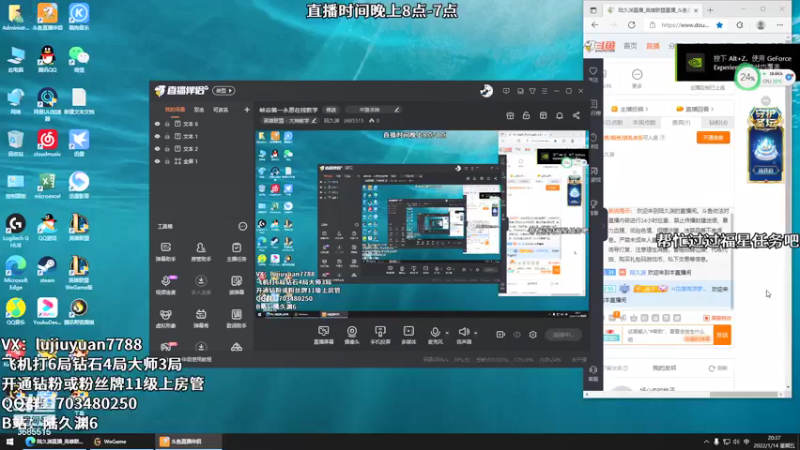
Task: Edit the stream title with its pencil icon
Action: click(396, 110)
